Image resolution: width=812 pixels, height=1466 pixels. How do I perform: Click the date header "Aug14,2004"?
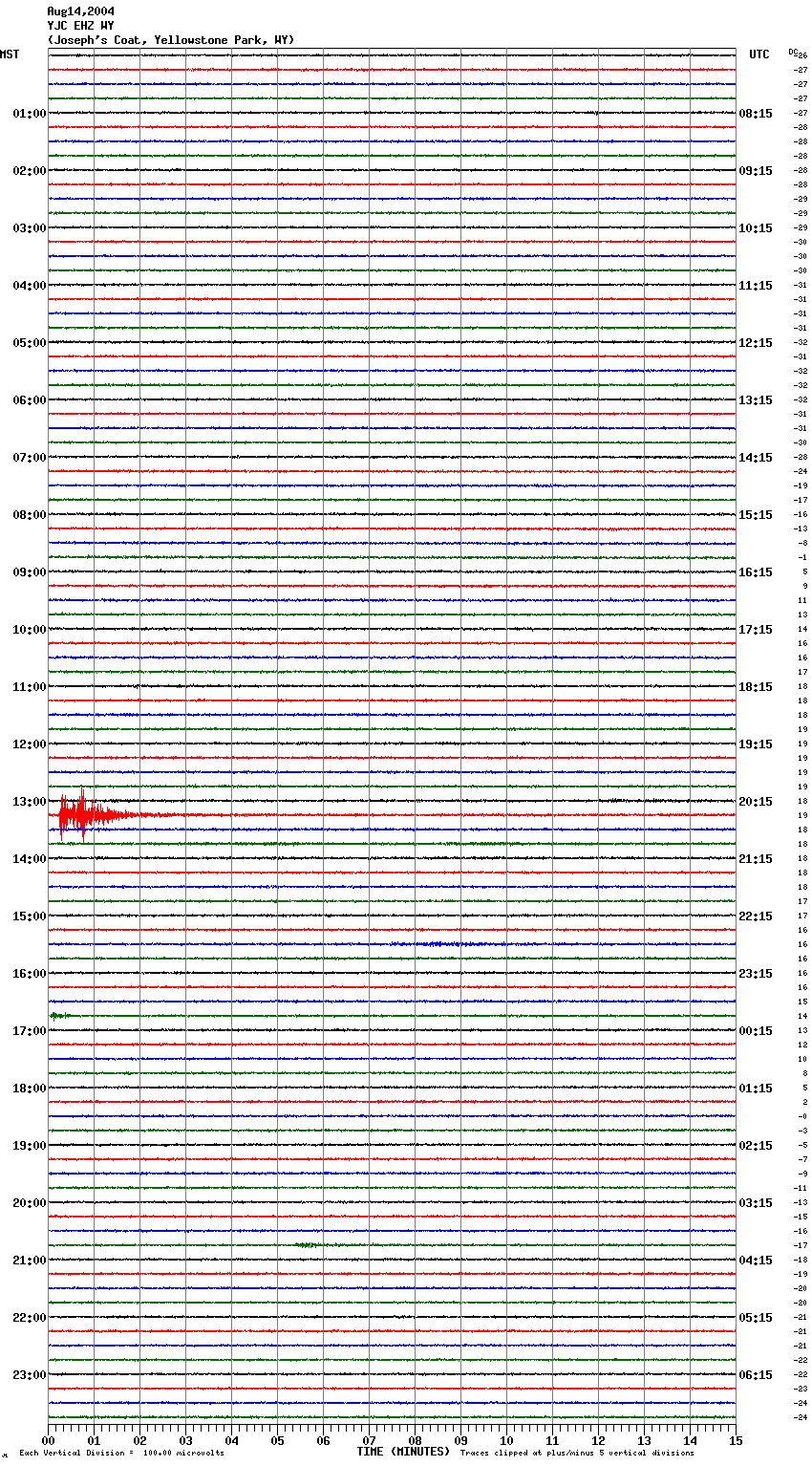click(80, 11)
